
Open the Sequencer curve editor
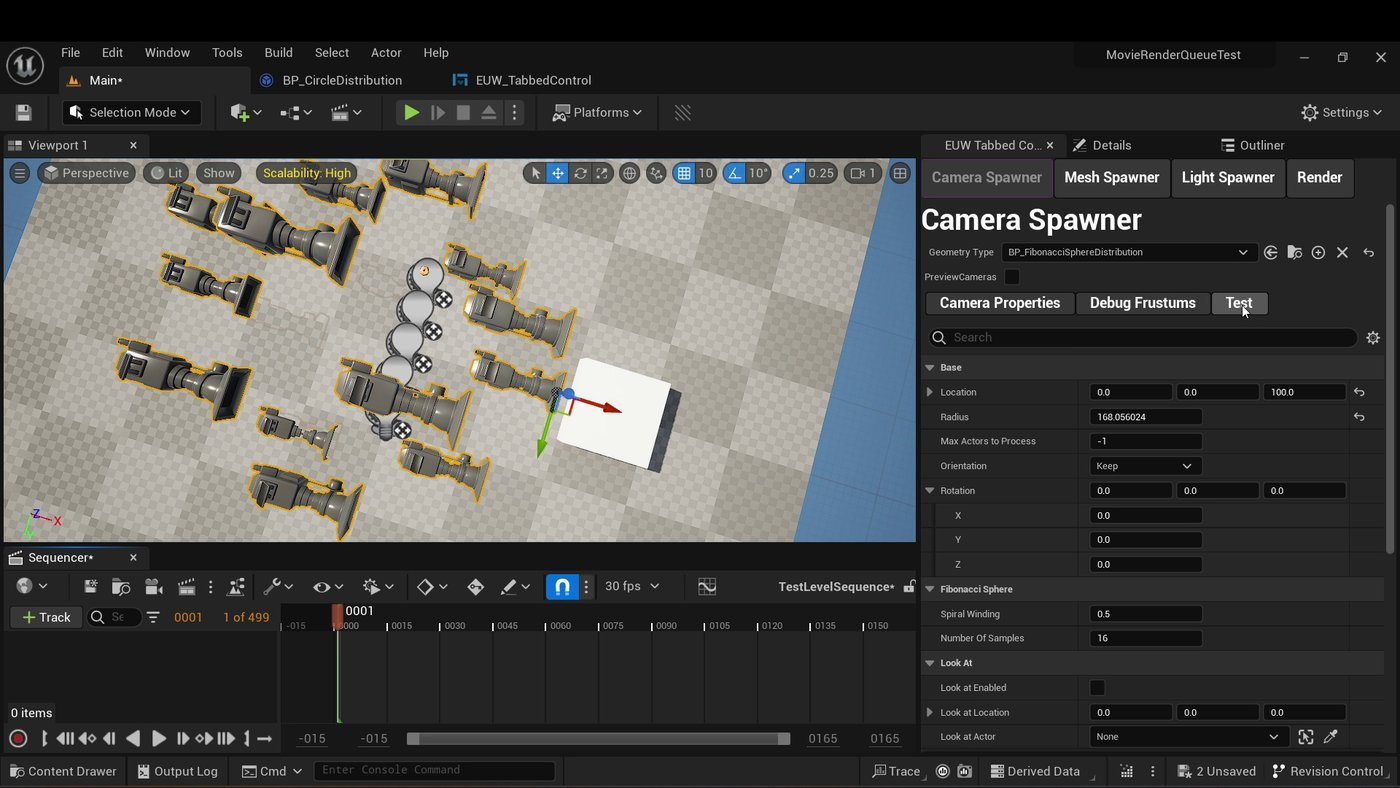tap(707, 587)
